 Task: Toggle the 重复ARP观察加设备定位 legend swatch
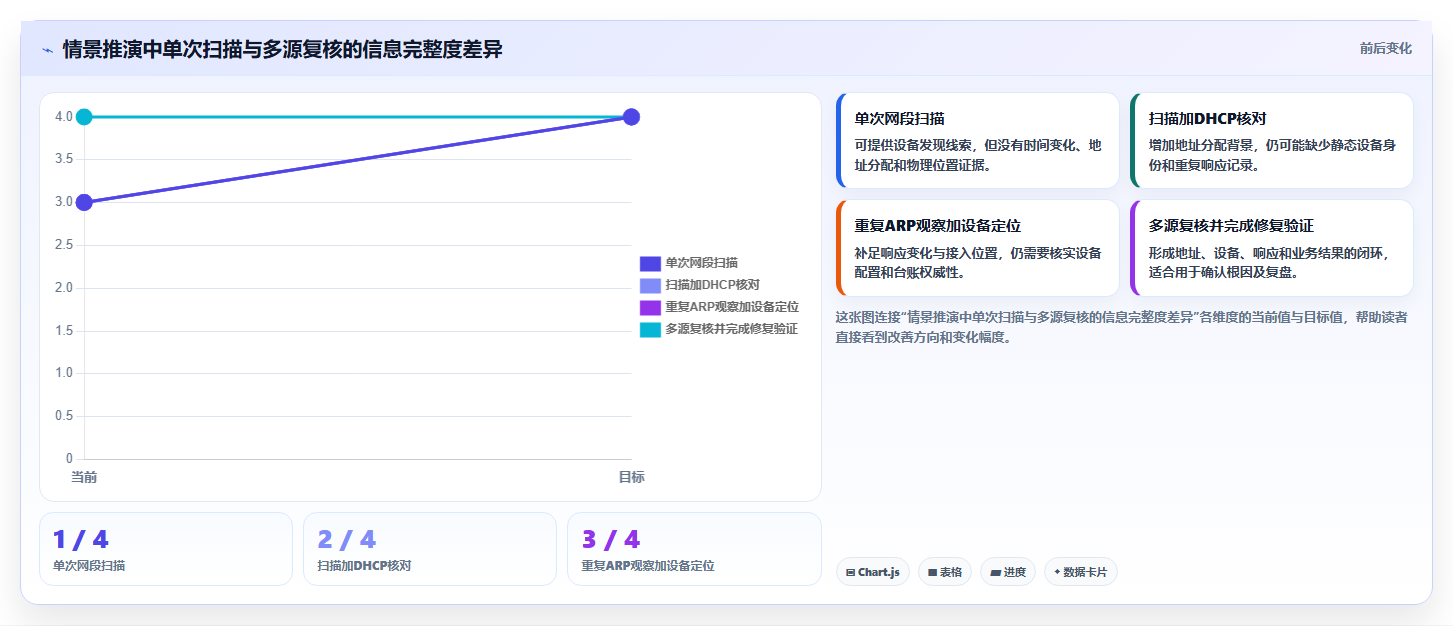650,307
